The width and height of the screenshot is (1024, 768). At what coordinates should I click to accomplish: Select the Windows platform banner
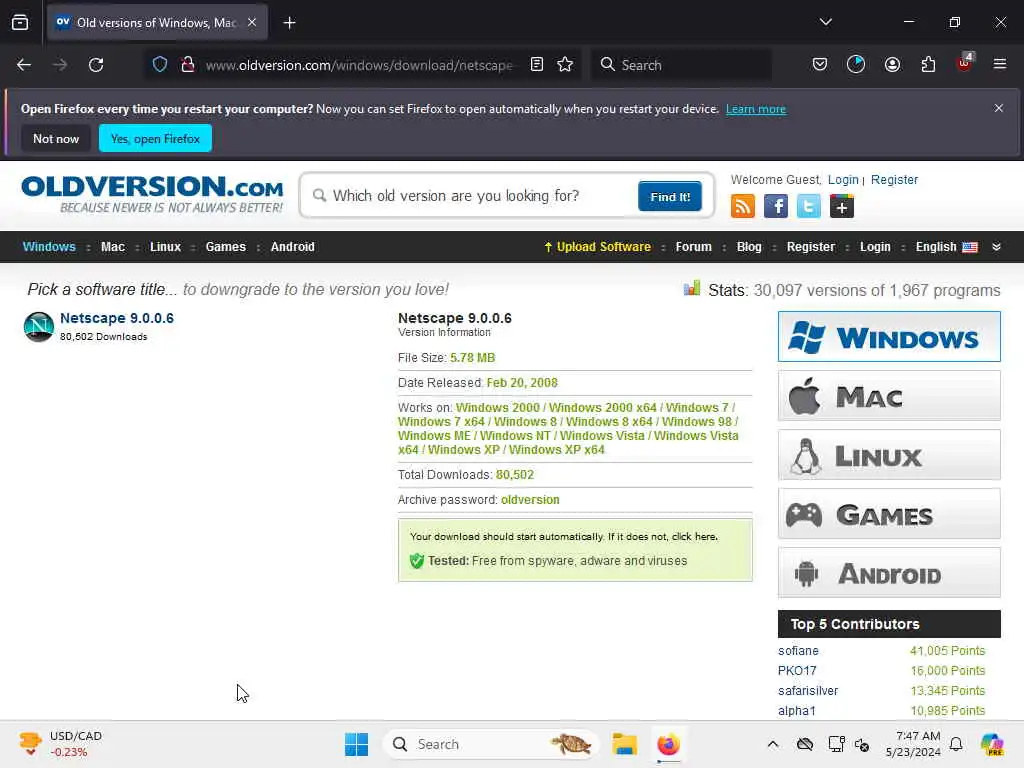pos(889,336)
